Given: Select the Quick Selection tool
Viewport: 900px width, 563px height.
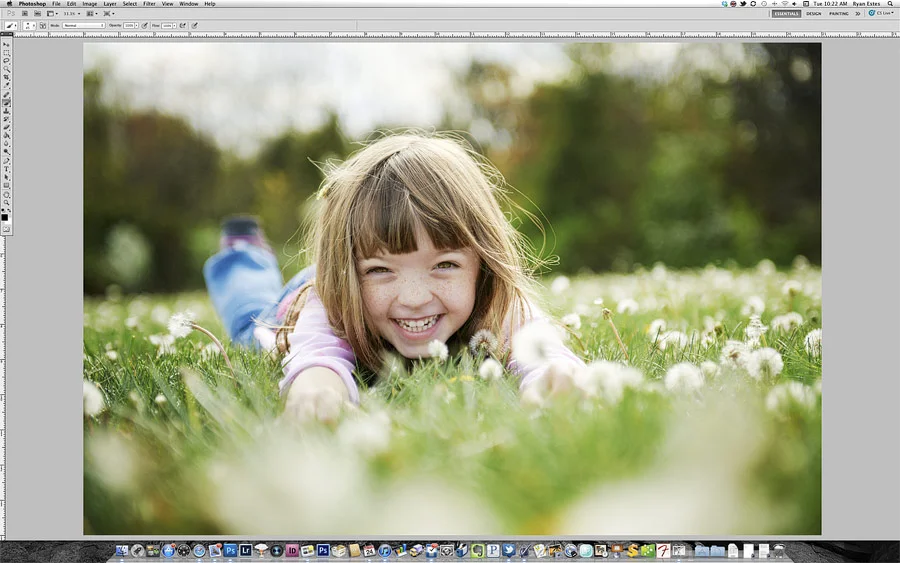Looking at the screenshot, I should point(6,68).
